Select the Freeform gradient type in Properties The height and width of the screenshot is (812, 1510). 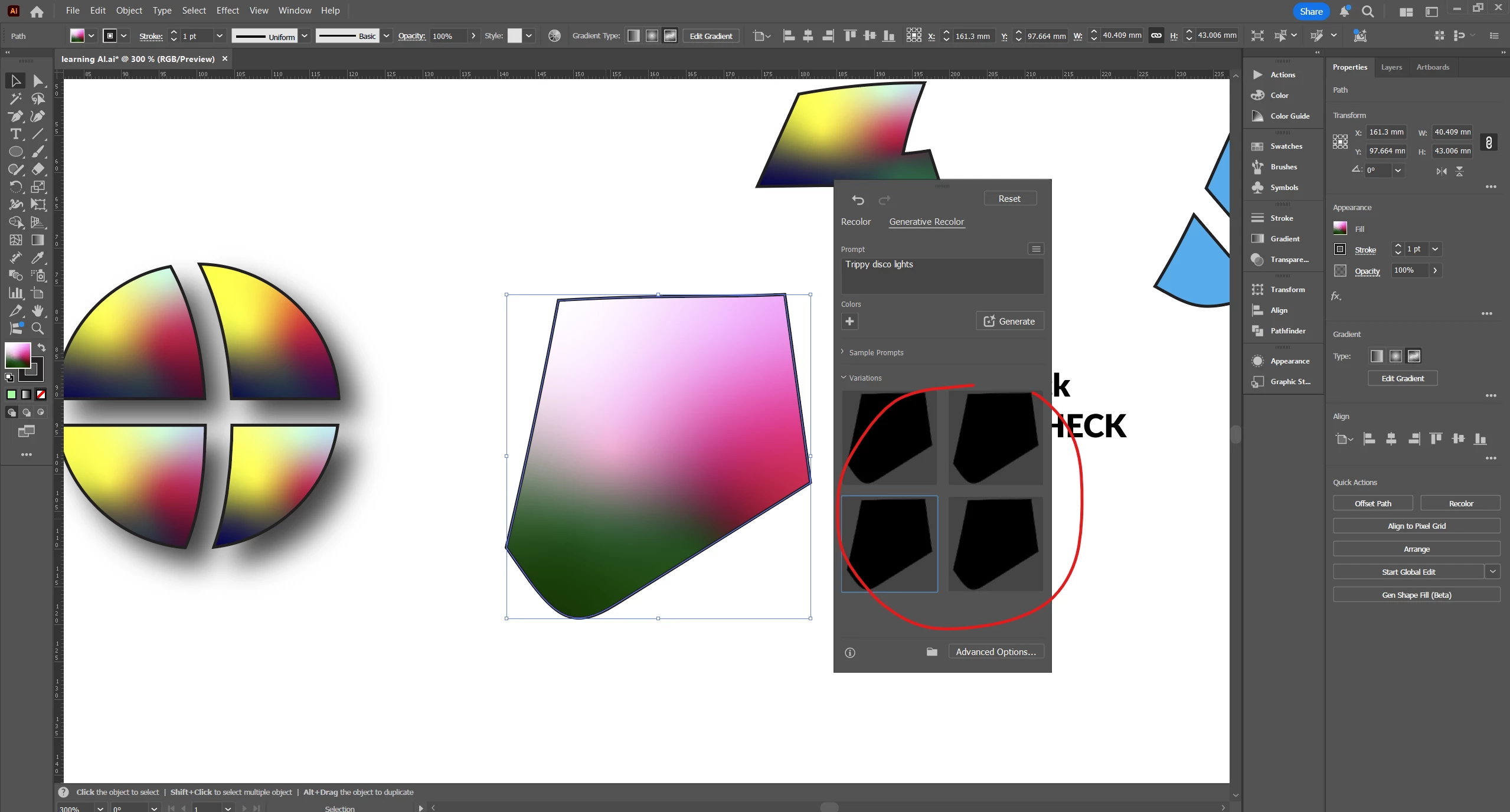1414,356
